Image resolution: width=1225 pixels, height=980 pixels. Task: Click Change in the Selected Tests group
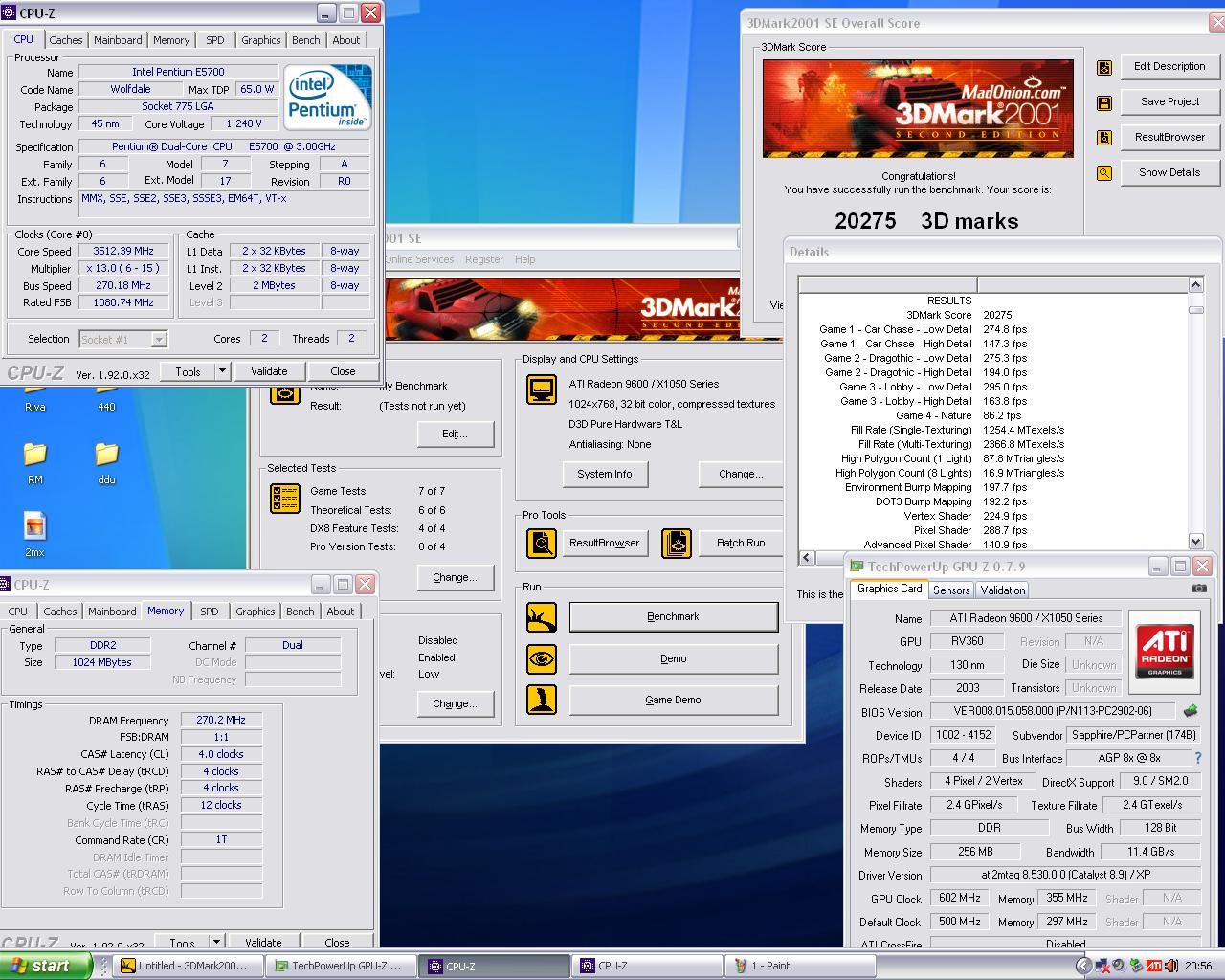tap(455, 577)
